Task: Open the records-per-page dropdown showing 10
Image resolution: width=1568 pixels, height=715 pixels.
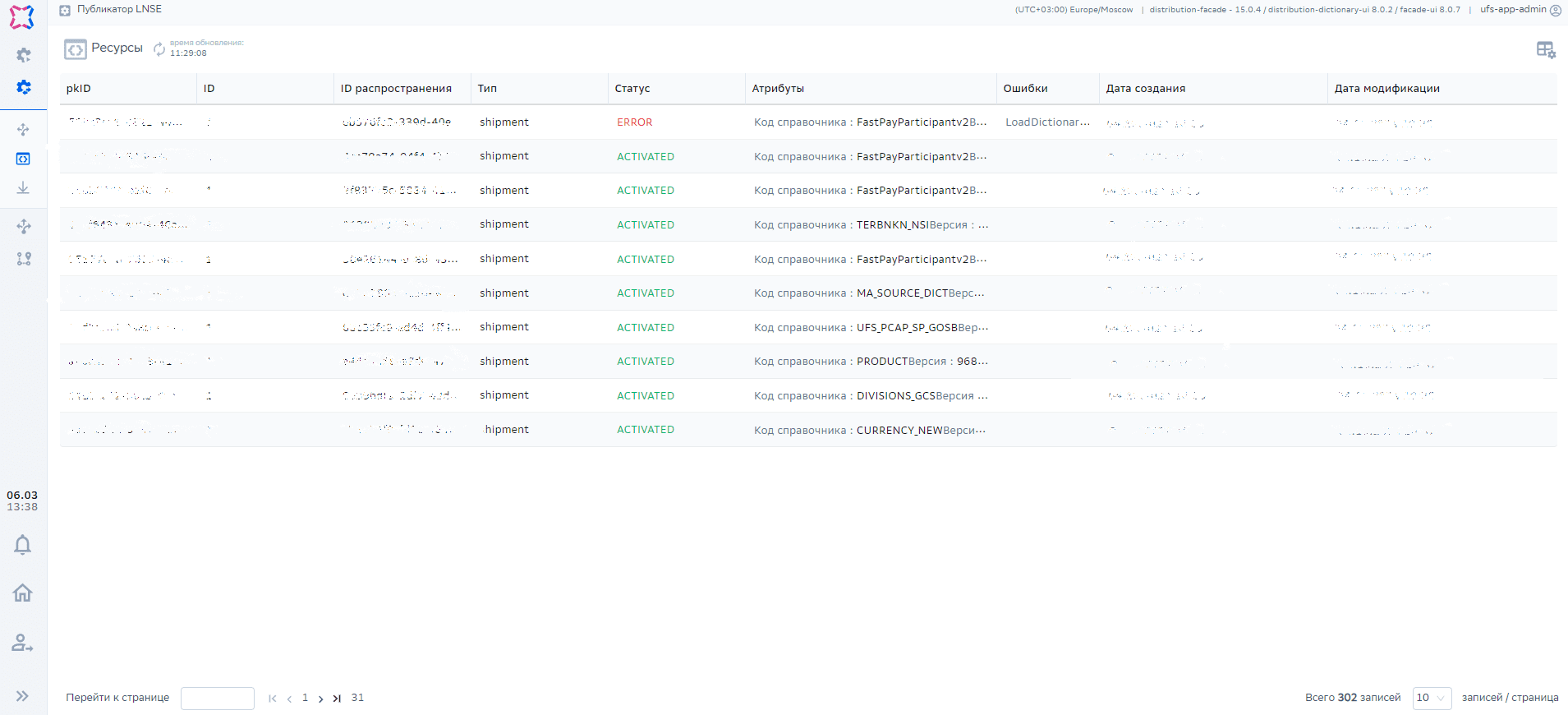Action: (1431, 698)
